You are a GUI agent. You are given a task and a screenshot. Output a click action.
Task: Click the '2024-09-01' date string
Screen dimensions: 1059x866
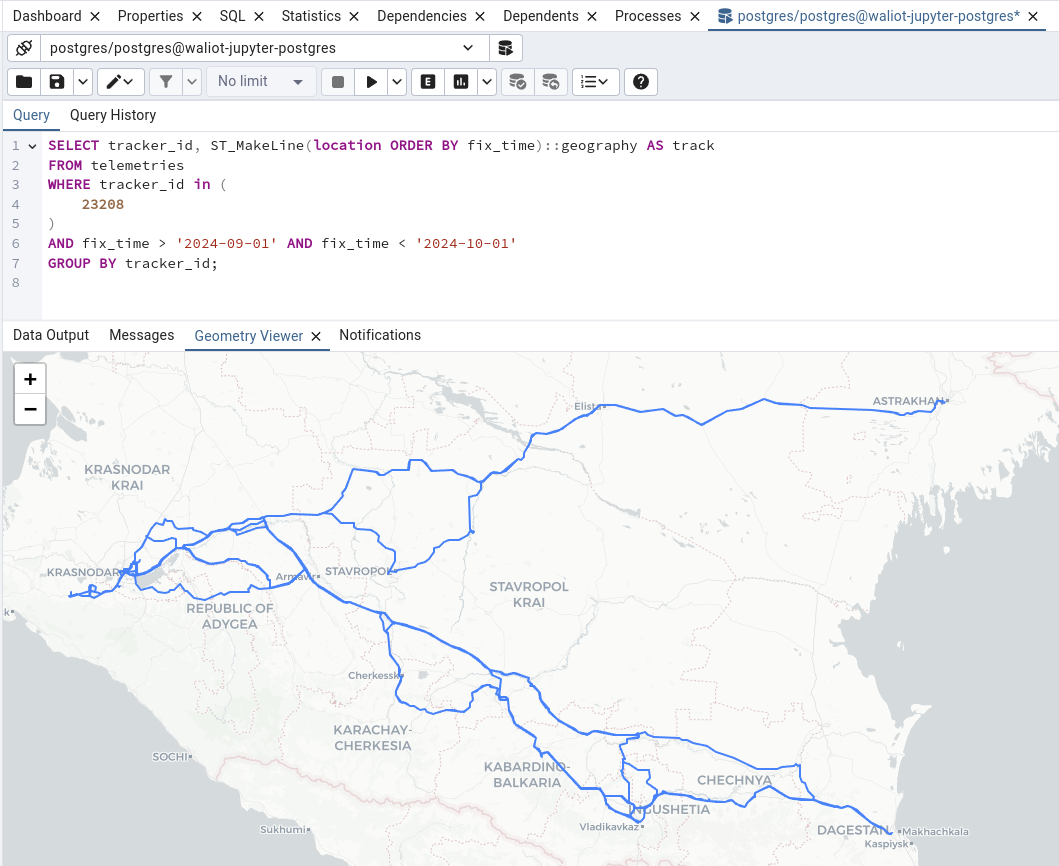click(226, 243)
